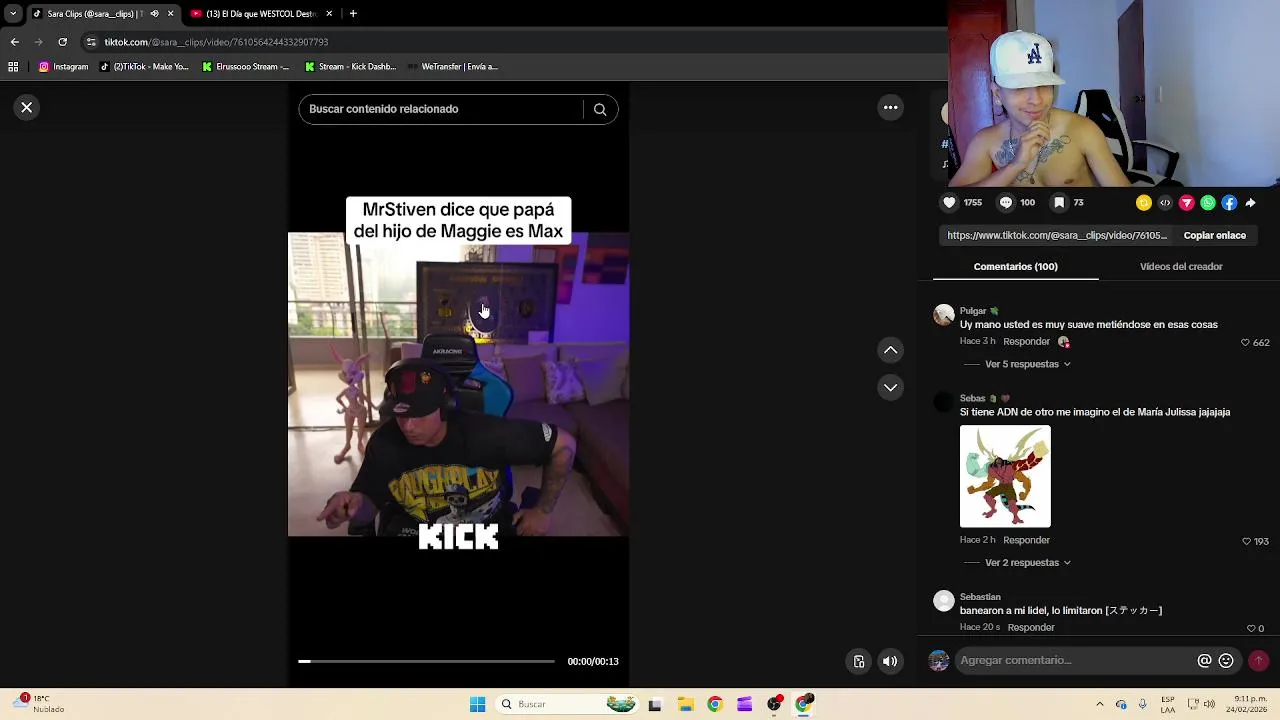
Task: Close the TikTok video viewer
Action: [27, 107]
